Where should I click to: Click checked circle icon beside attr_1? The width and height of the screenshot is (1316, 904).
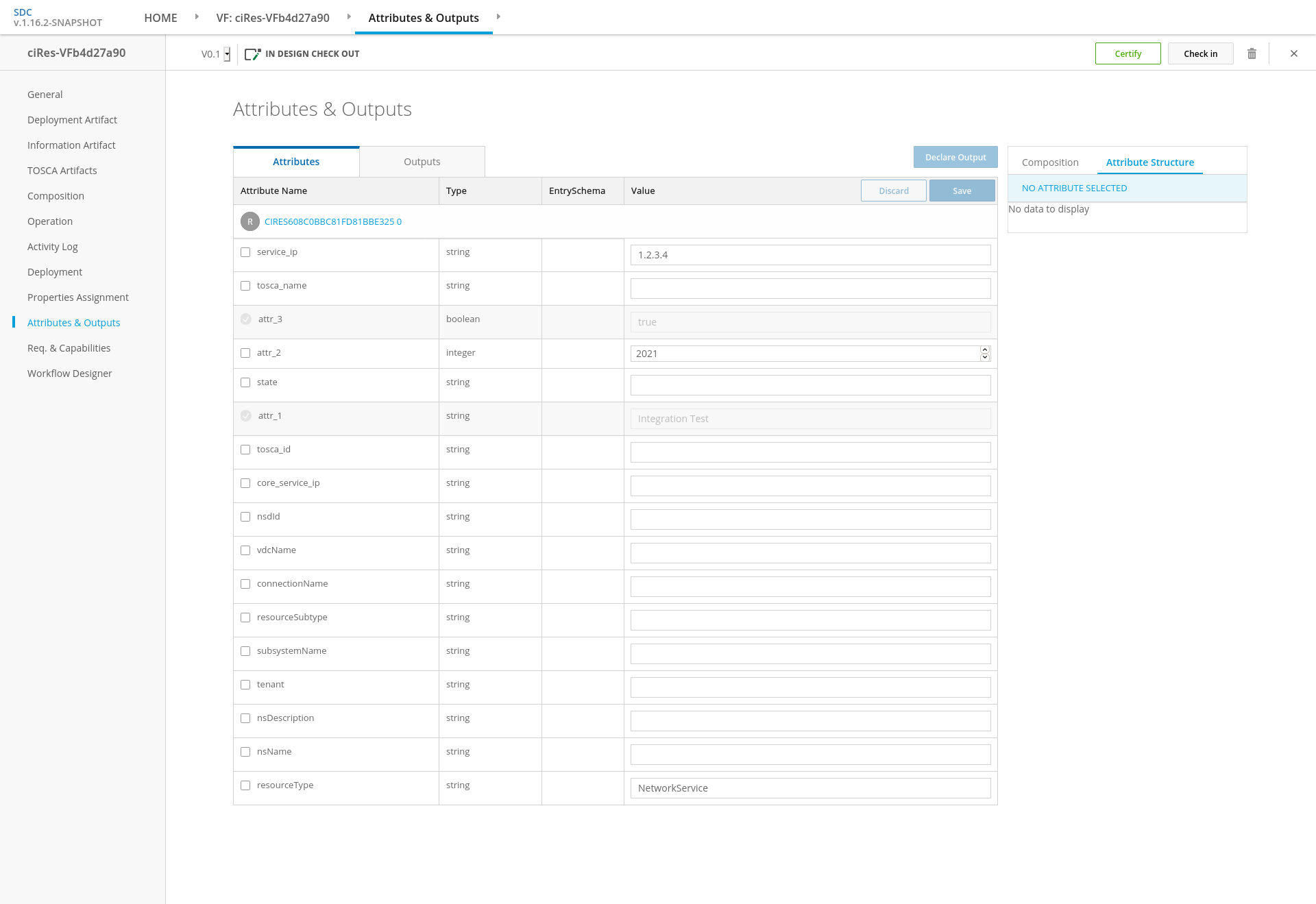pos(246,416)
